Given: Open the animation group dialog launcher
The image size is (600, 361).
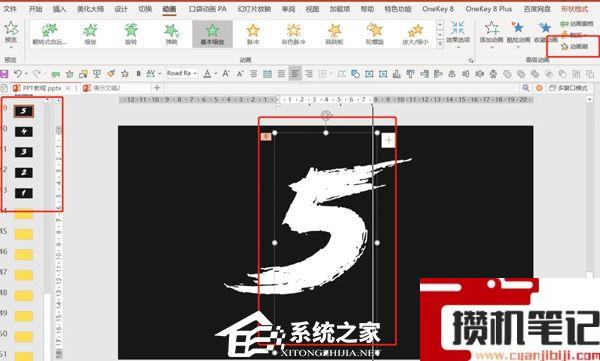Looking at the screenshot, I should point(471,60).
